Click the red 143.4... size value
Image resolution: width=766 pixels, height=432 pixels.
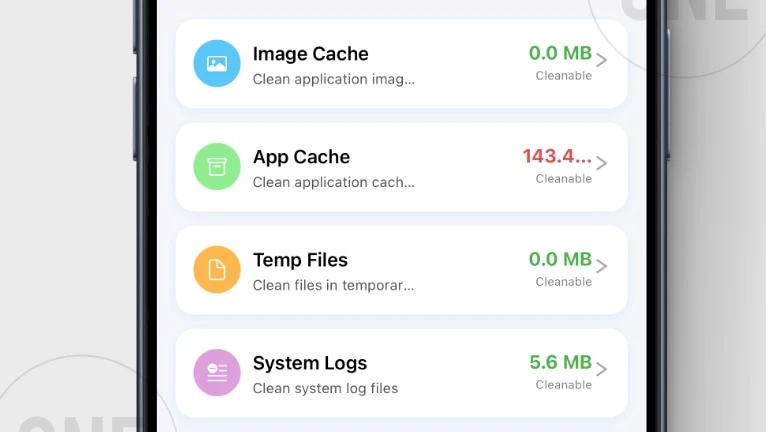(x=557, y=156)
